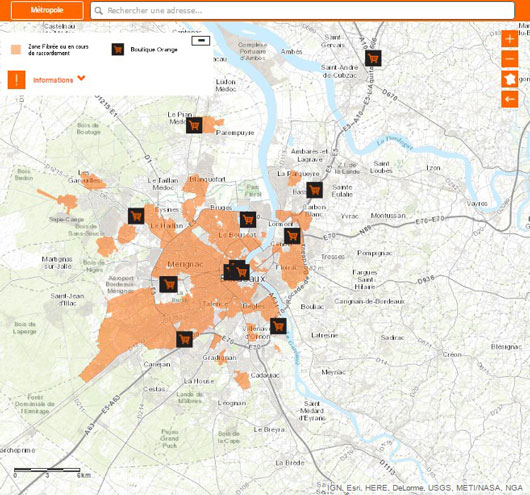Select Orange shop marker near Cenon
The image size is (530, 495).
coord(292,236)
